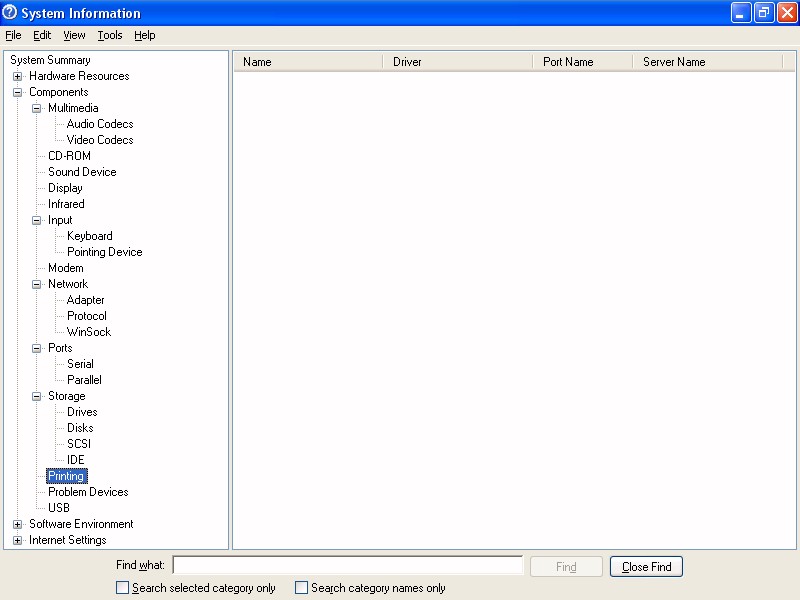The image size is (800, 600).
Task: Select the Parallel ports category
Action: coord(84,380)
